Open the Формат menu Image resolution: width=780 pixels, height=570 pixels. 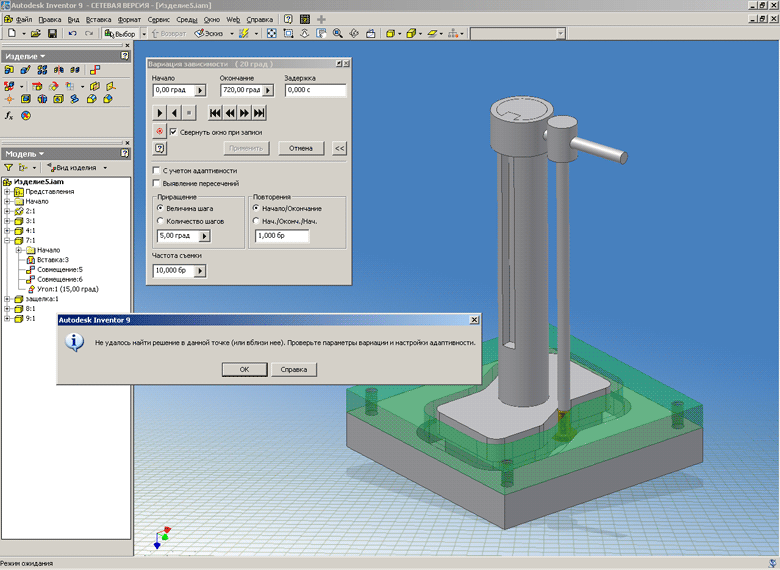coord(129,19)
